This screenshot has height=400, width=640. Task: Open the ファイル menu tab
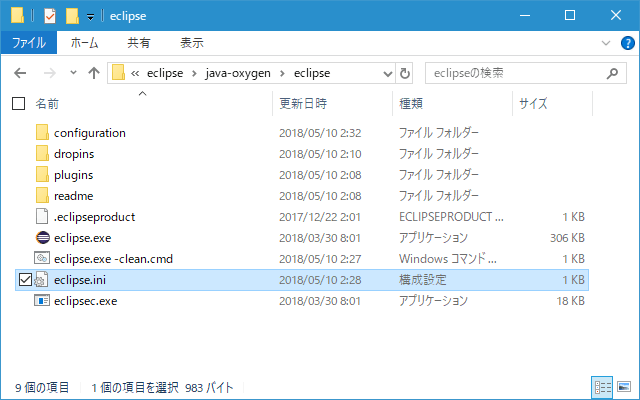29,42
